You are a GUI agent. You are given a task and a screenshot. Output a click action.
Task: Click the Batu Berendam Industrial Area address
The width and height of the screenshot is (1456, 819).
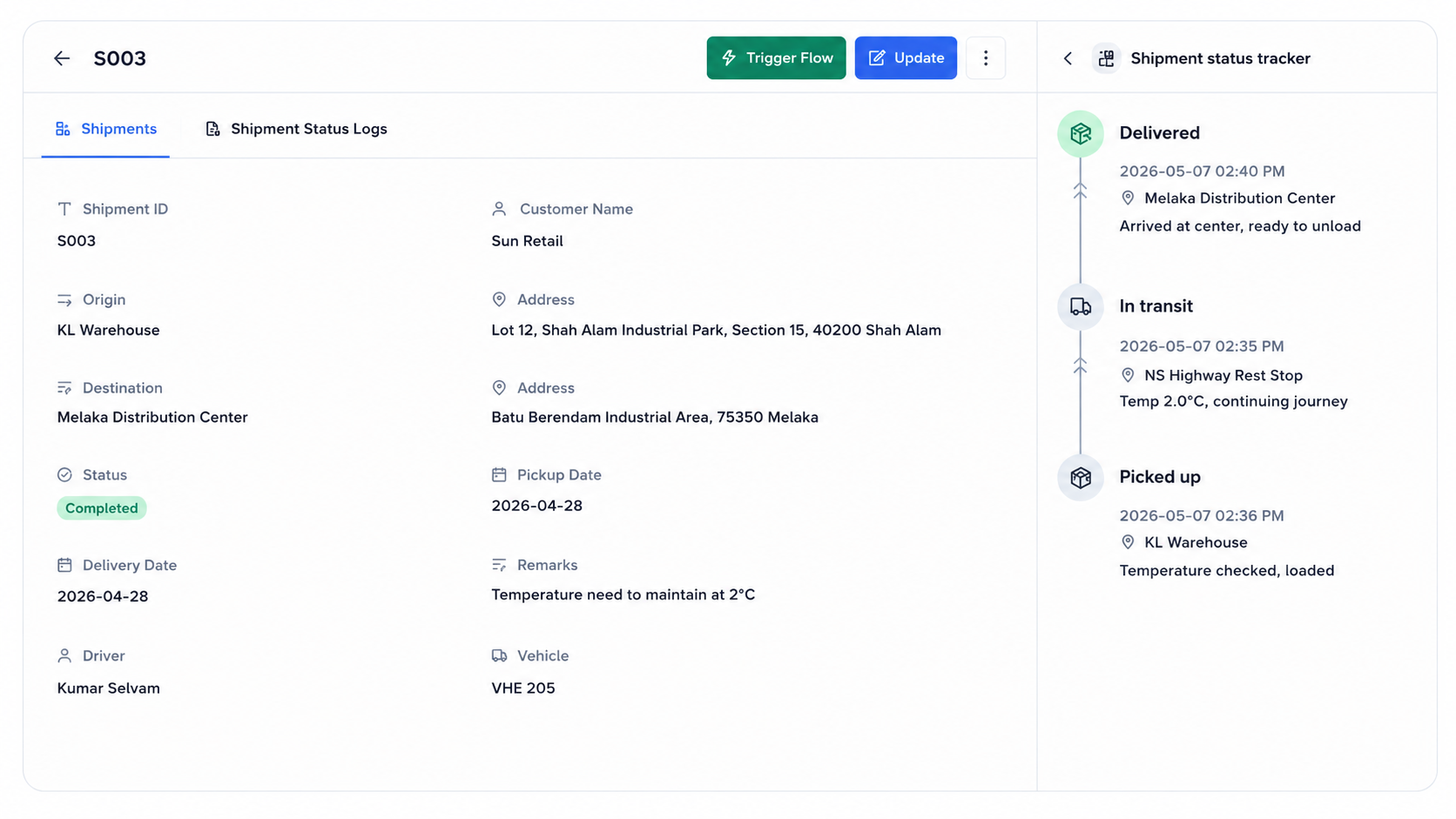[x=655, y=418]
